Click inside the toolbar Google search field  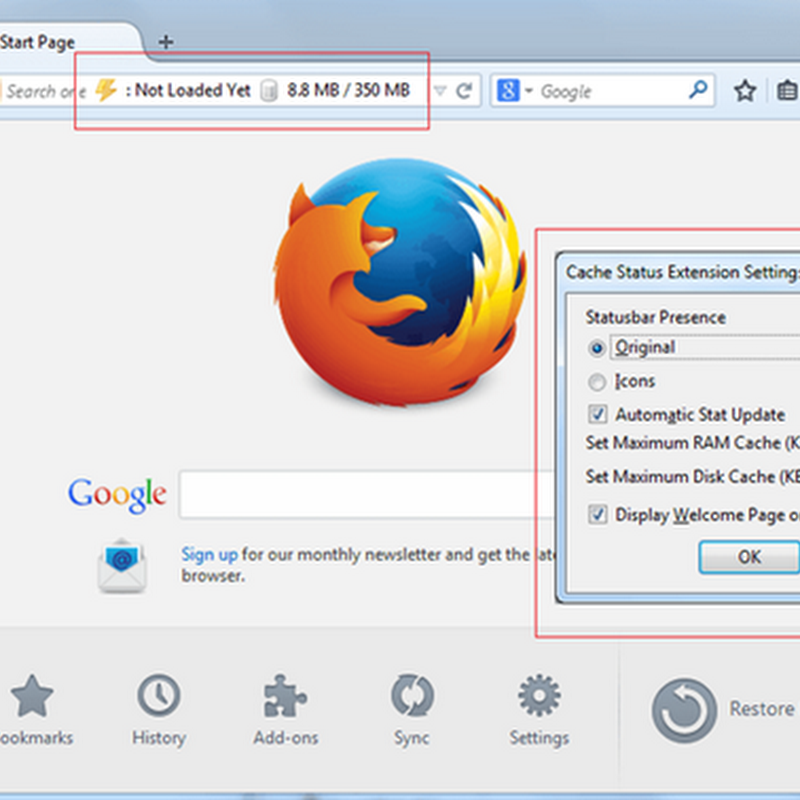[x=612, y=91]
